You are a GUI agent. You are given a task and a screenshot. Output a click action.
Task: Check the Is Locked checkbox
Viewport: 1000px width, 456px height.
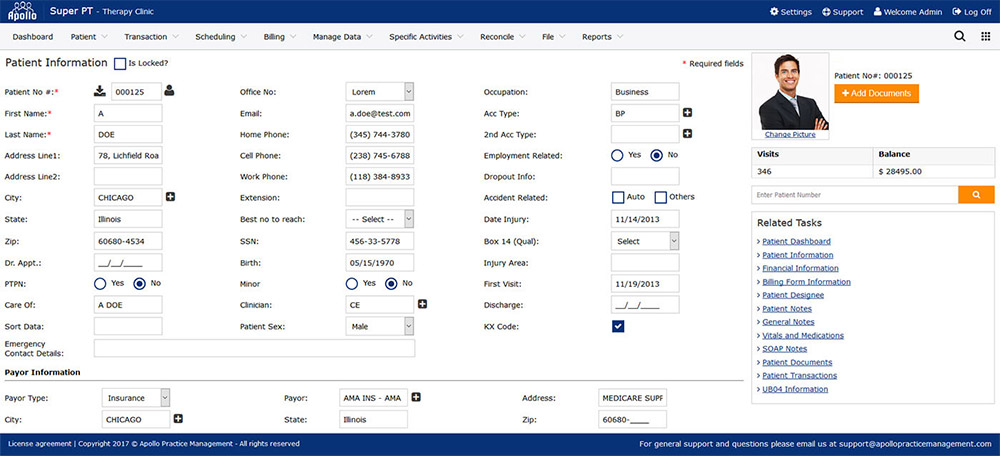tap(120, 64)
